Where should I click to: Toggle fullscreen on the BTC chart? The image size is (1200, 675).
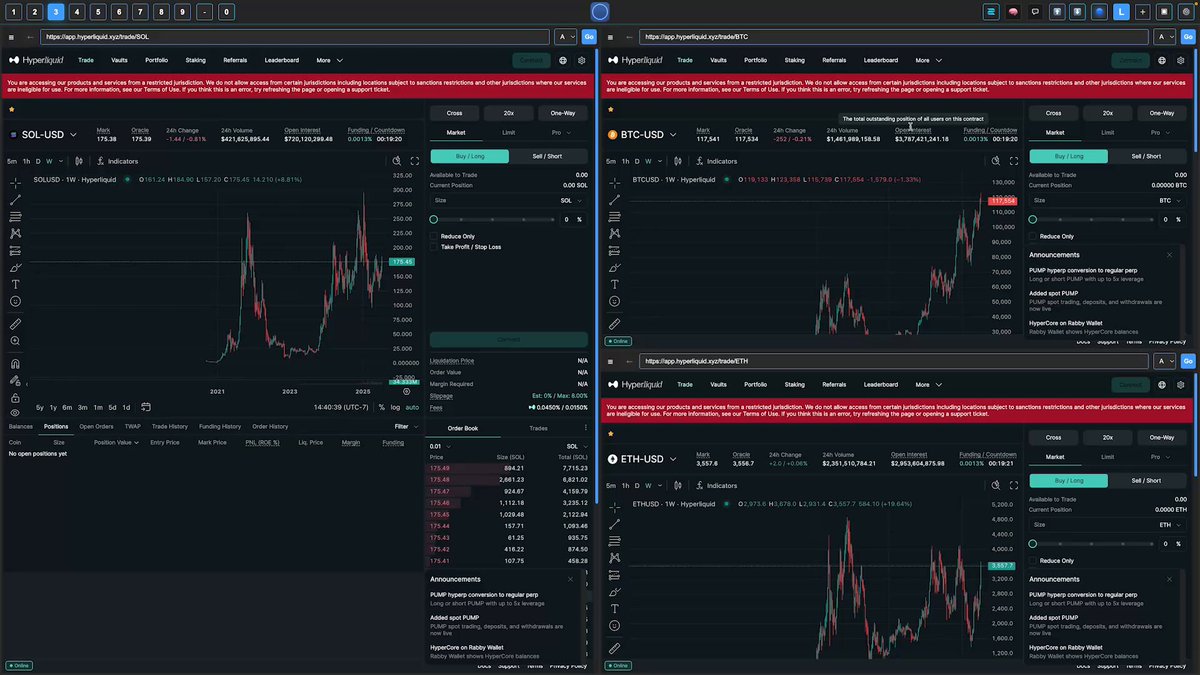pyautogui.click(x=1016, y=161)
